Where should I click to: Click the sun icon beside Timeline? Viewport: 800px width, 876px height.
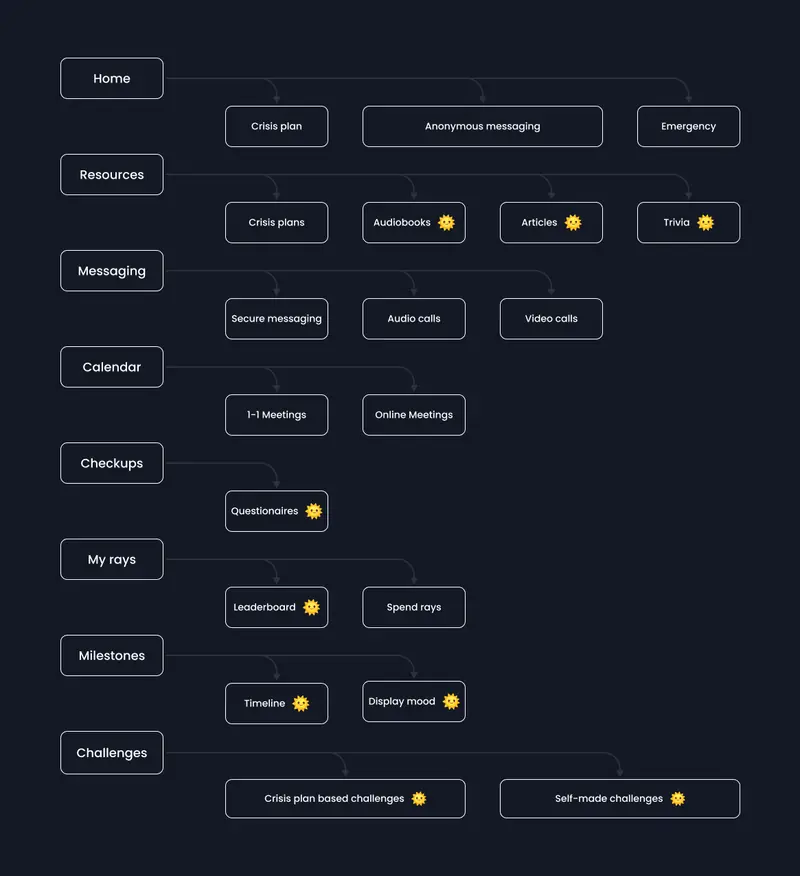tap(301, 703)
